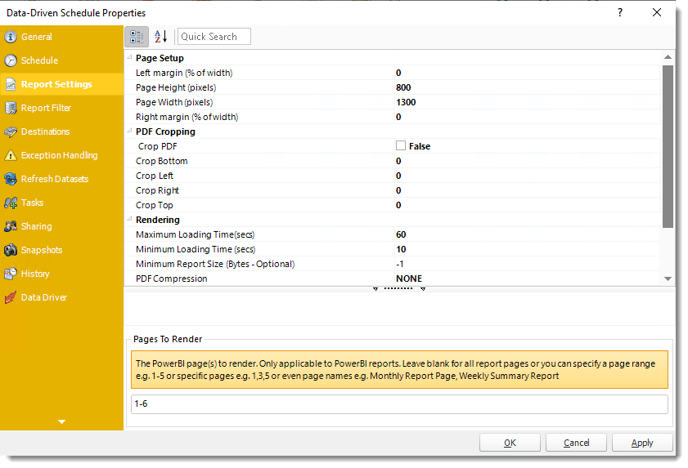Click the Destinations icon
The image size is (688, 468).
tap(11, 132)
